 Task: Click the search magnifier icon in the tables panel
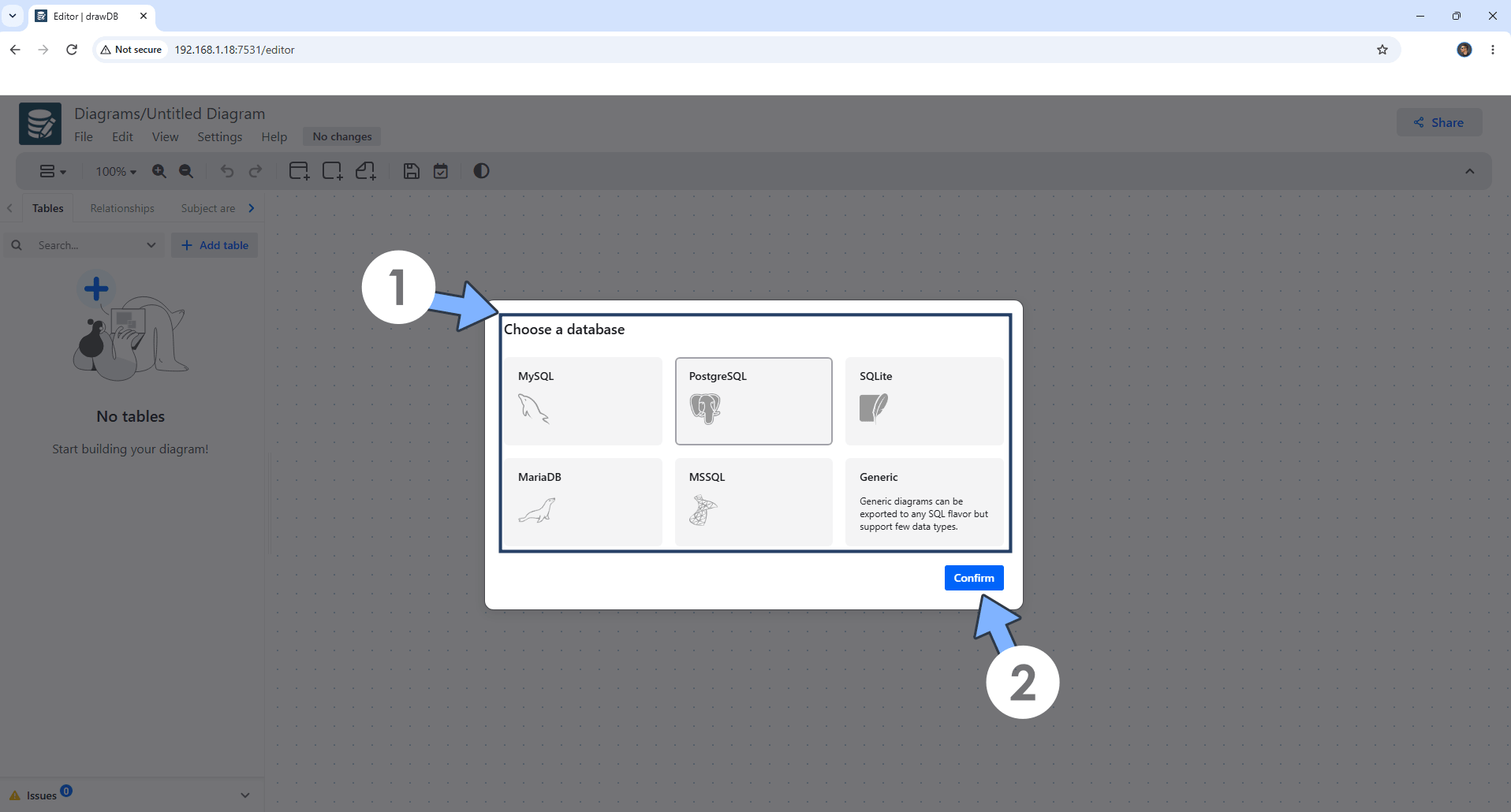point(17,245)
